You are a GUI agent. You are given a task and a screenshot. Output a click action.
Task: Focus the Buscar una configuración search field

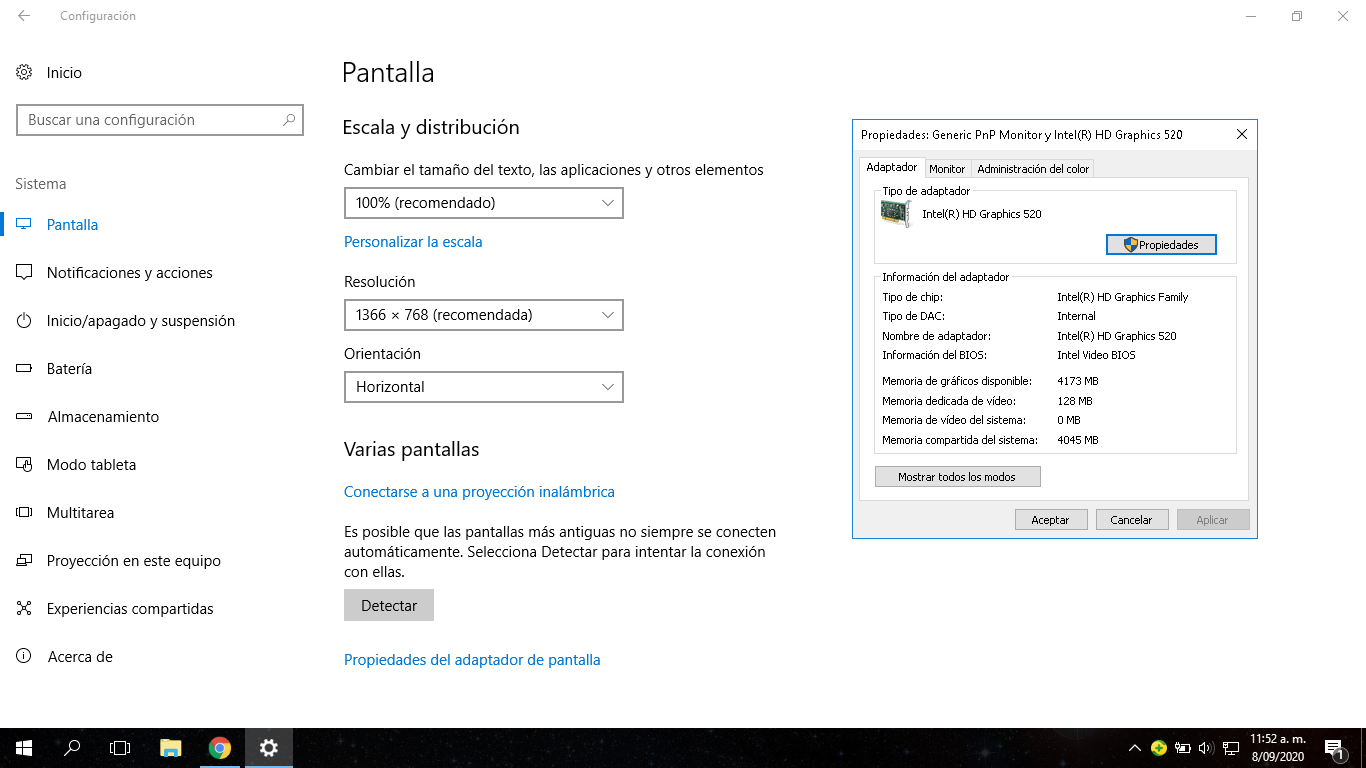click(160, 120)
